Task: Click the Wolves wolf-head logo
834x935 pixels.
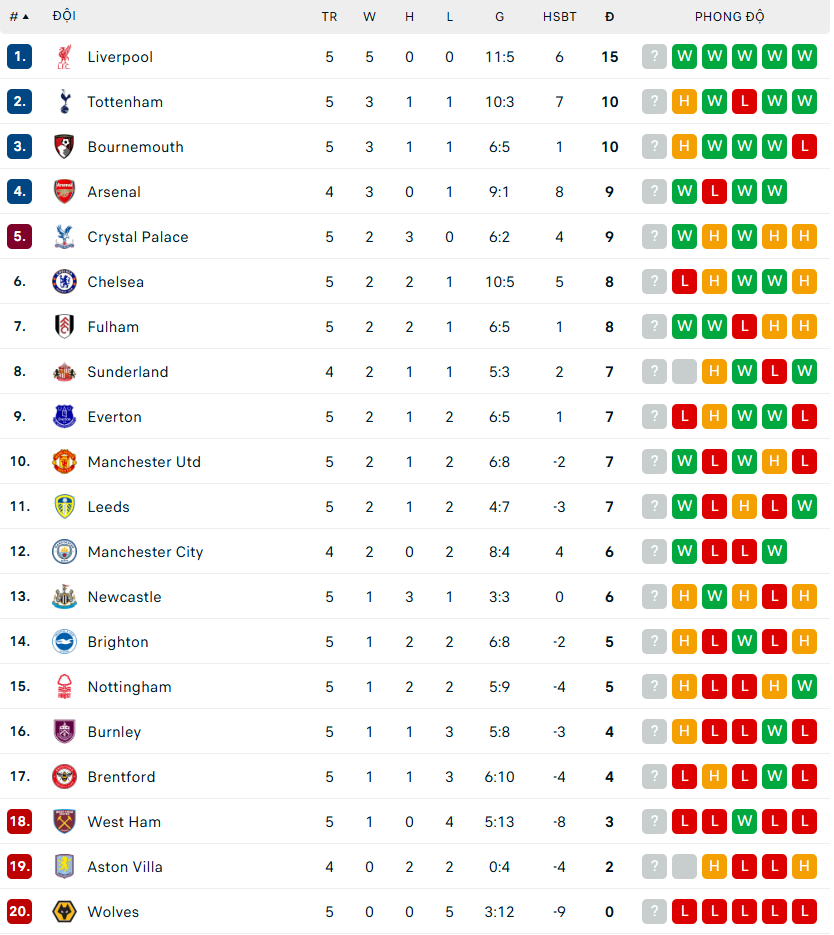Action: pos(64,911)
